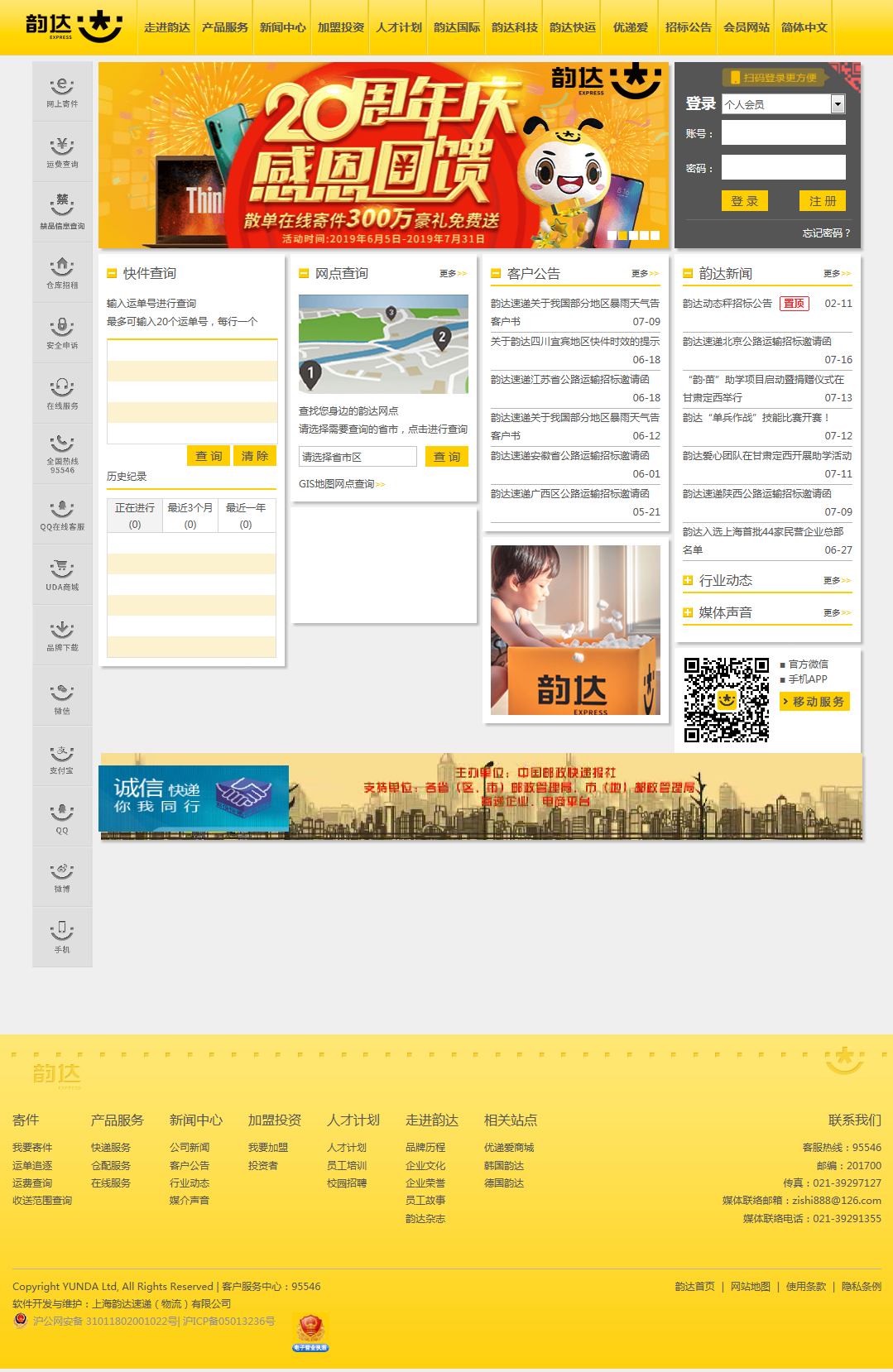The height and width of the screenshot is (1372, 893).
Task: Click 查询 beside the province/city selector
Action: tap(447, 457)
